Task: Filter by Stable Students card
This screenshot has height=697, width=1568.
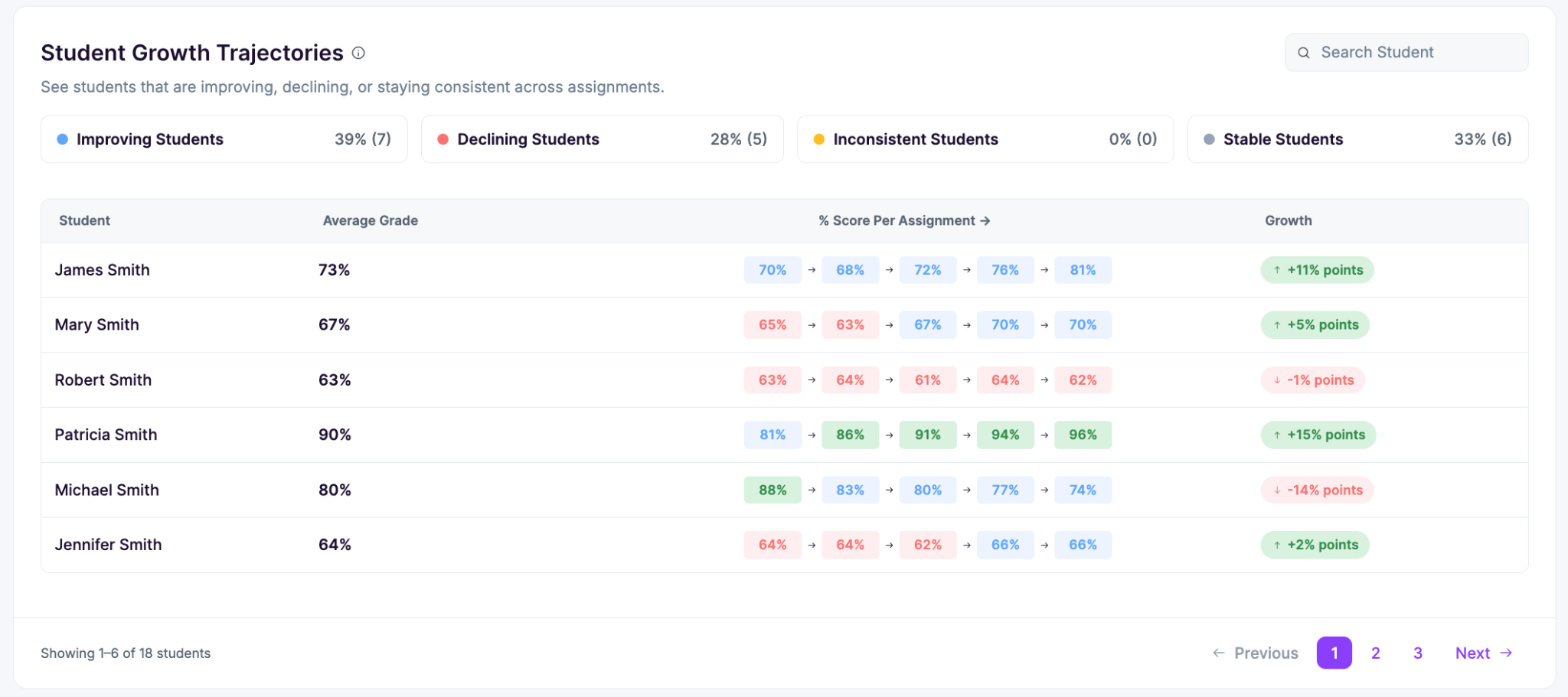Action: [x=1357, y=139]
